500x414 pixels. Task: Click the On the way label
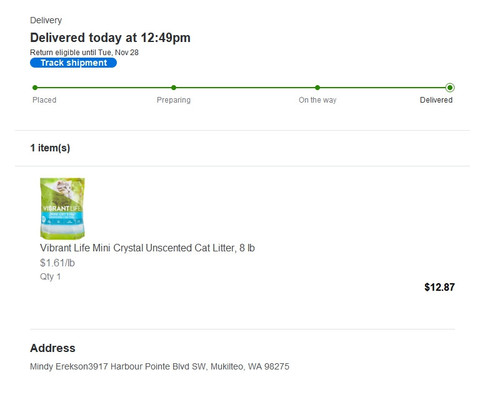317,100
